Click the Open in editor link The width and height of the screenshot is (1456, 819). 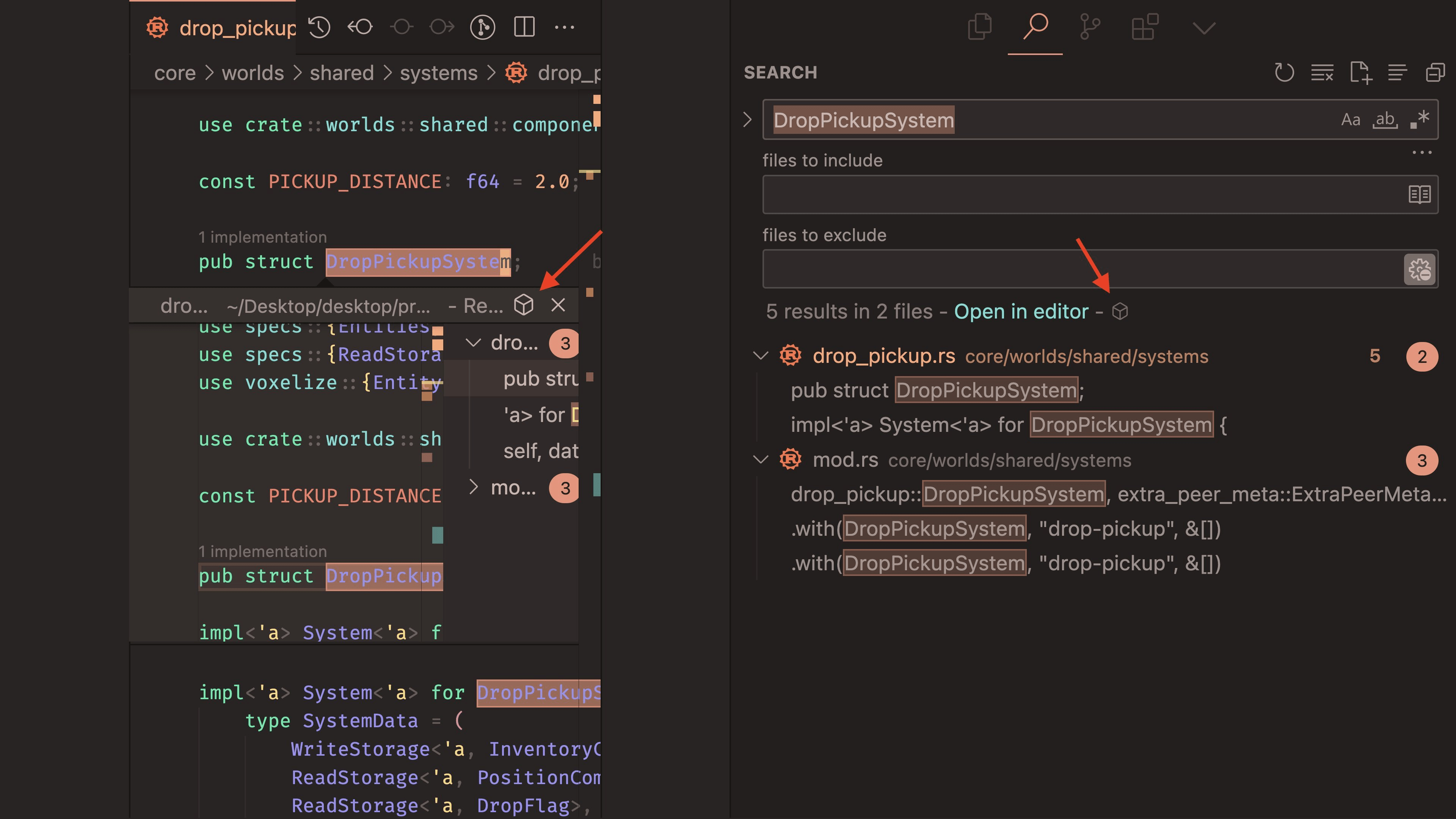(x=1021, y=311)
